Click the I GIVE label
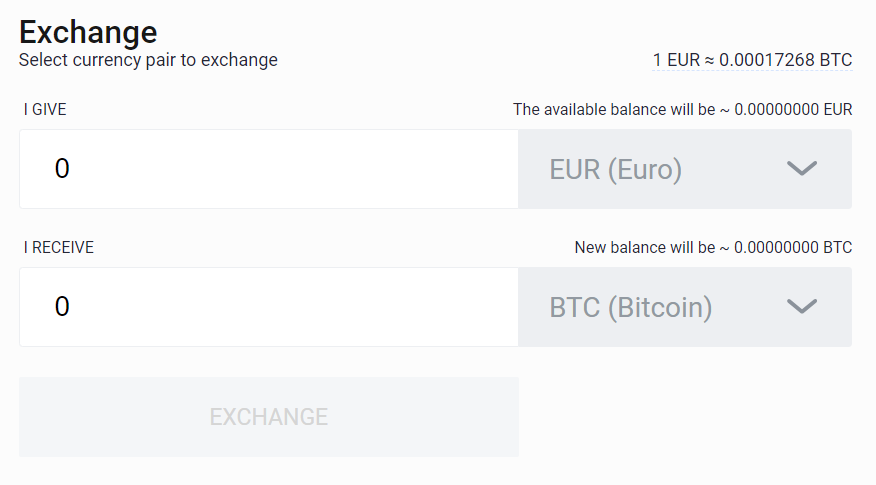 coord(45,109)
